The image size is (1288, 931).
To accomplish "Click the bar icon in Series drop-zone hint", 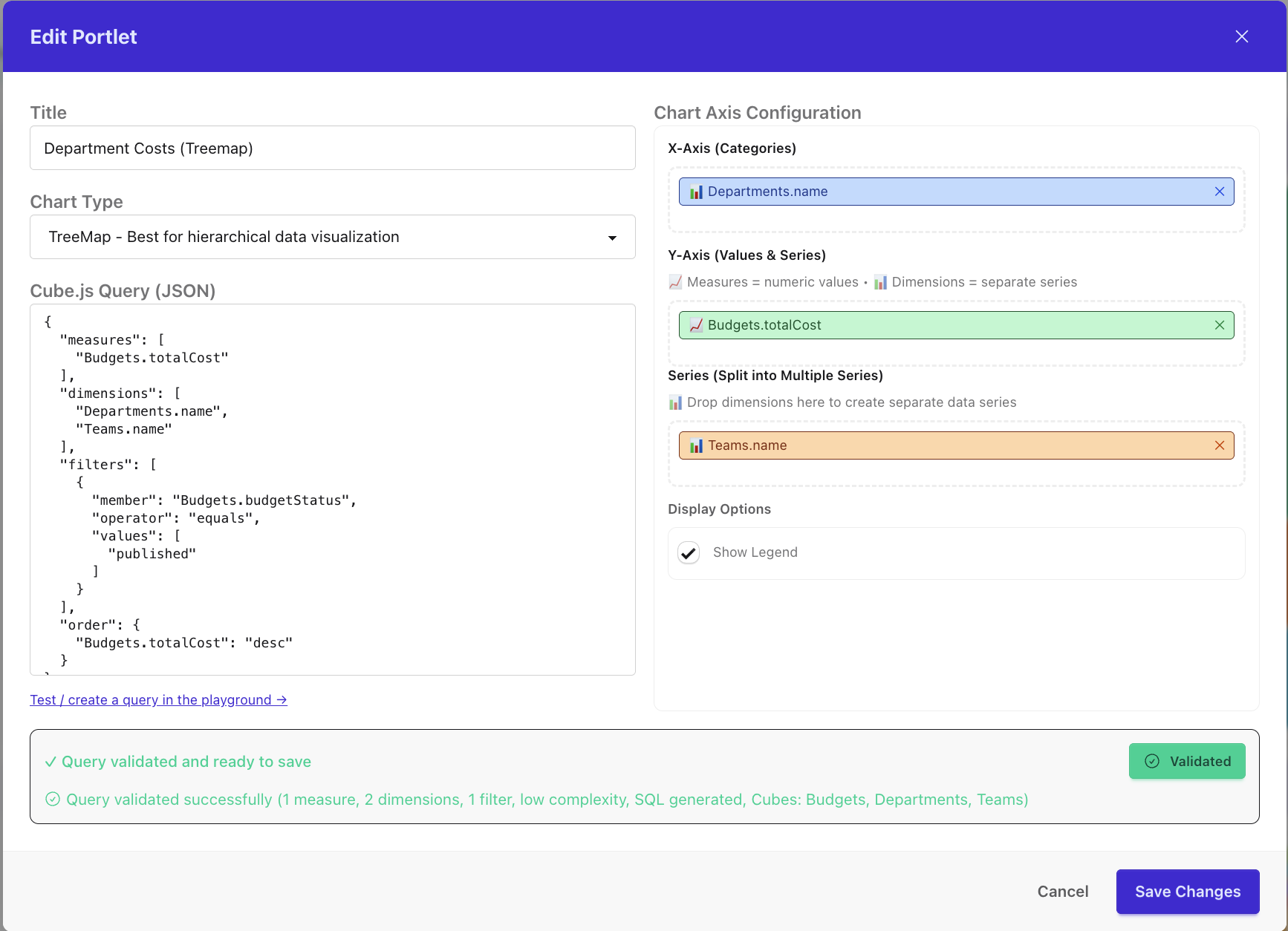I will 674,402.
